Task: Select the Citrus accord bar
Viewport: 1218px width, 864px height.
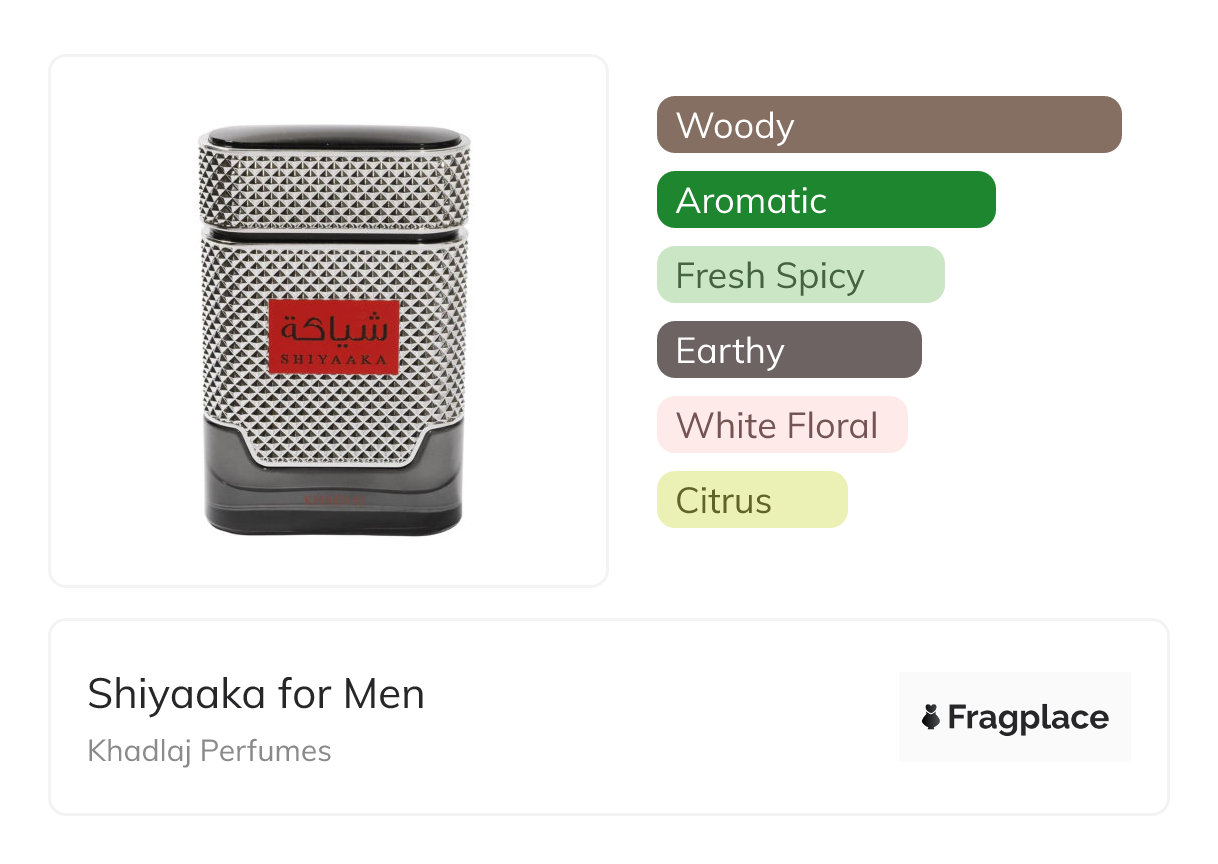Action: (x=751, y=500)
